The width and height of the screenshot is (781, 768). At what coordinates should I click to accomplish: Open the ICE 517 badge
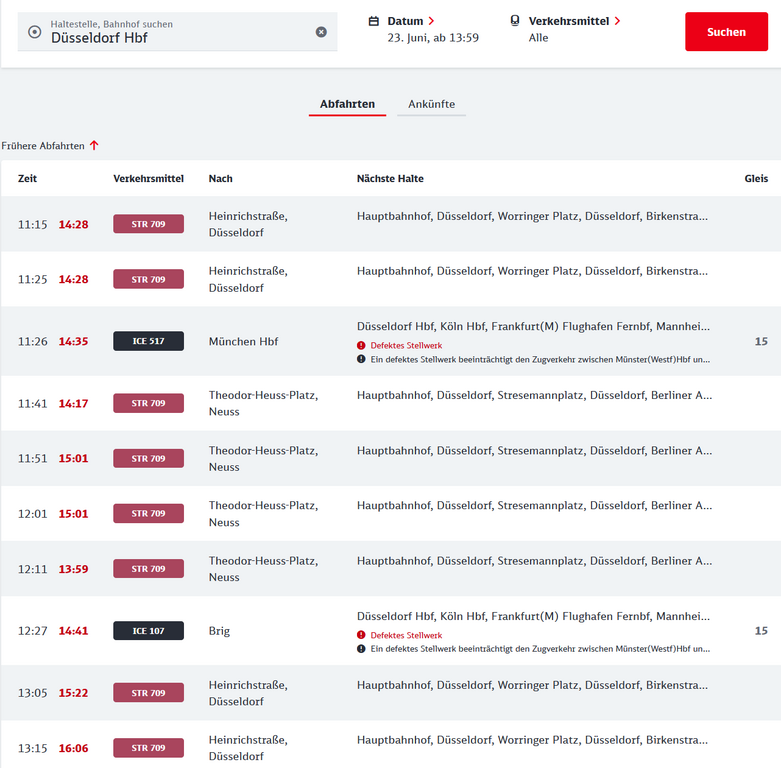pos(148,341)
